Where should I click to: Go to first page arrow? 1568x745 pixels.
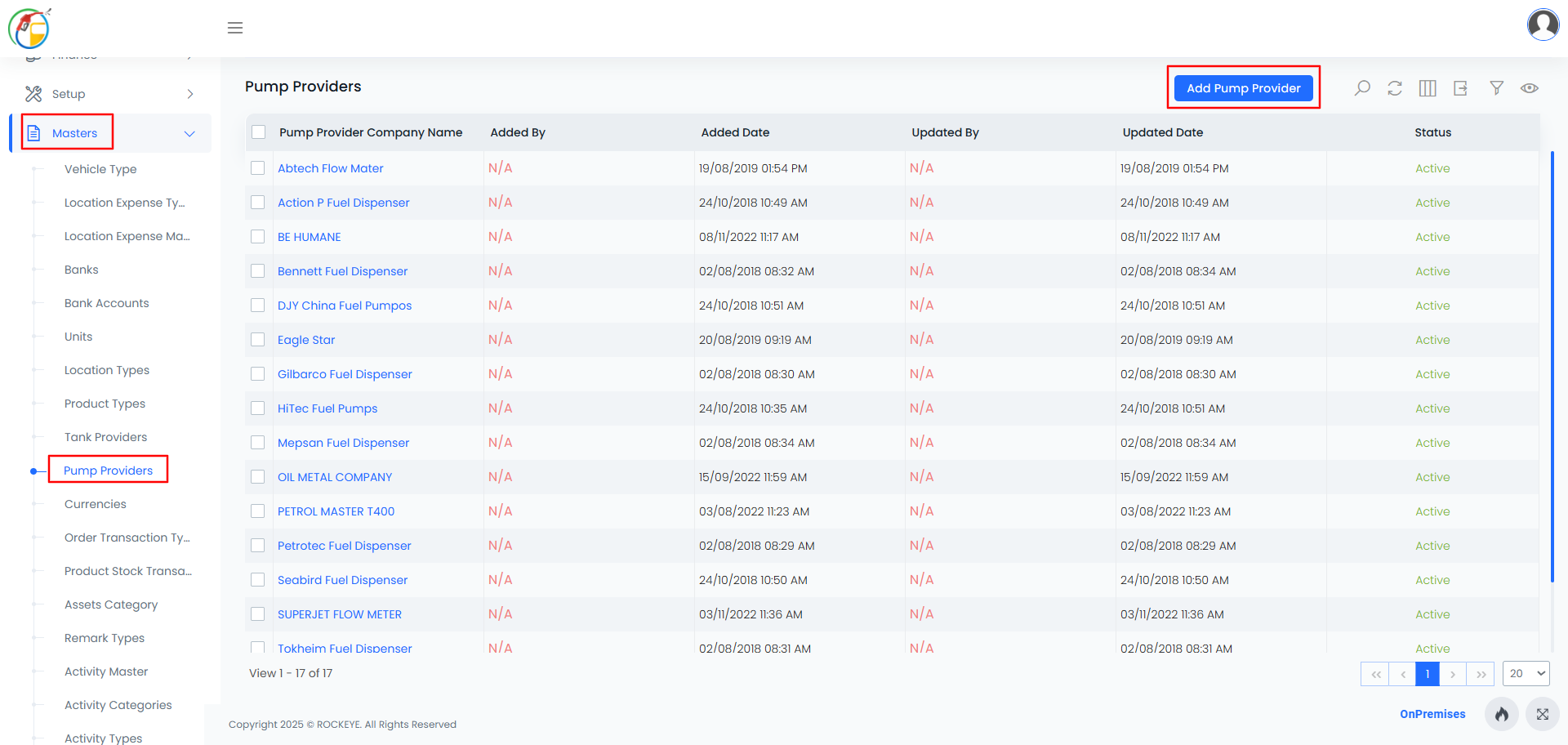point(1375,674)
